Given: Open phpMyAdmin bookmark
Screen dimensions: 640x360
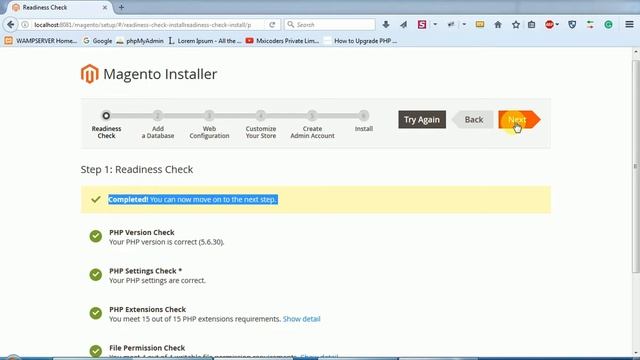Looking at the screenshot, I should 140,41.
